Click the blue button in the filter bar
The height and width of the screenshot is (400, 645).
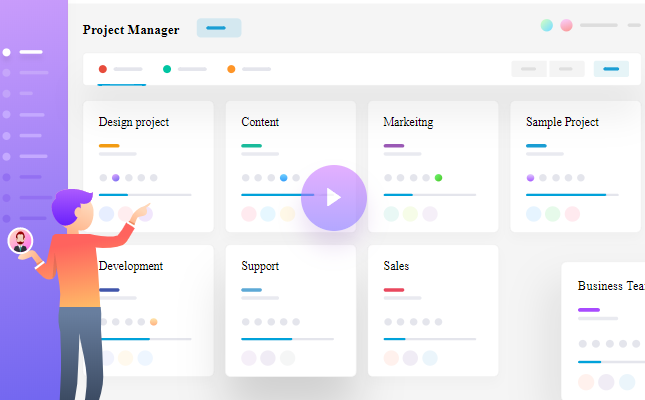tap(611, 69)
